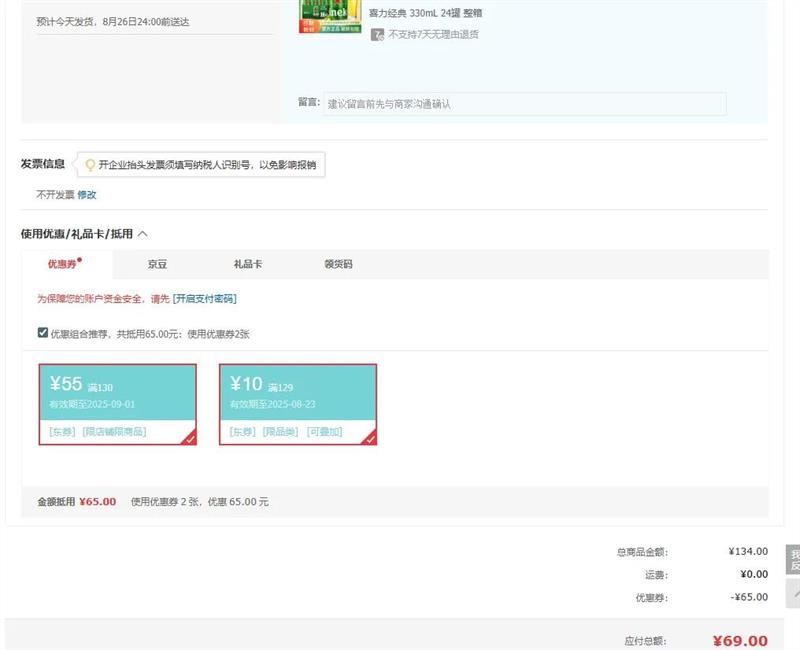
Task: Click the back-to-top arrow on right edge
Action: pos(794,595)
